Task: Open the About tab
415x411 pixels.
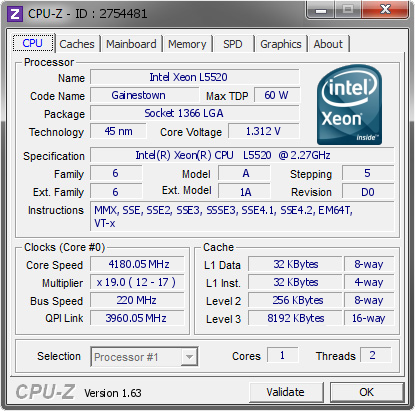Action: (328, 44)
